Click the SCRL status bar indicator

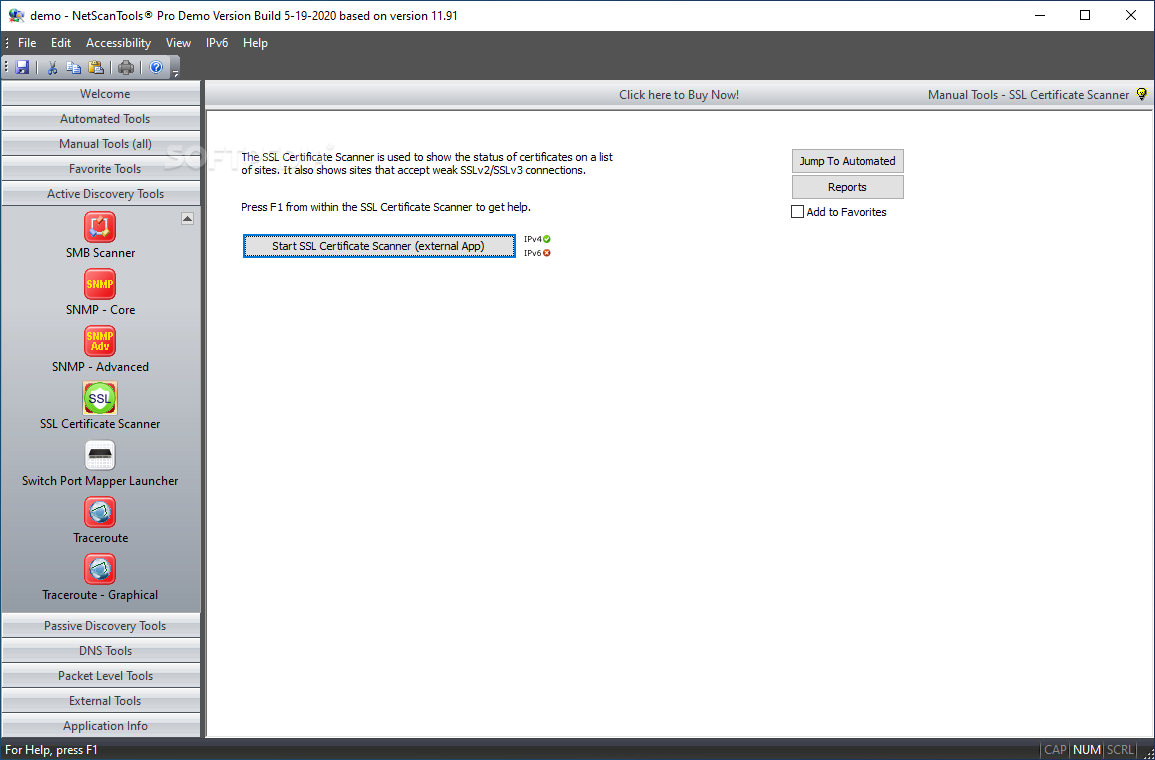click(1120, 750)
